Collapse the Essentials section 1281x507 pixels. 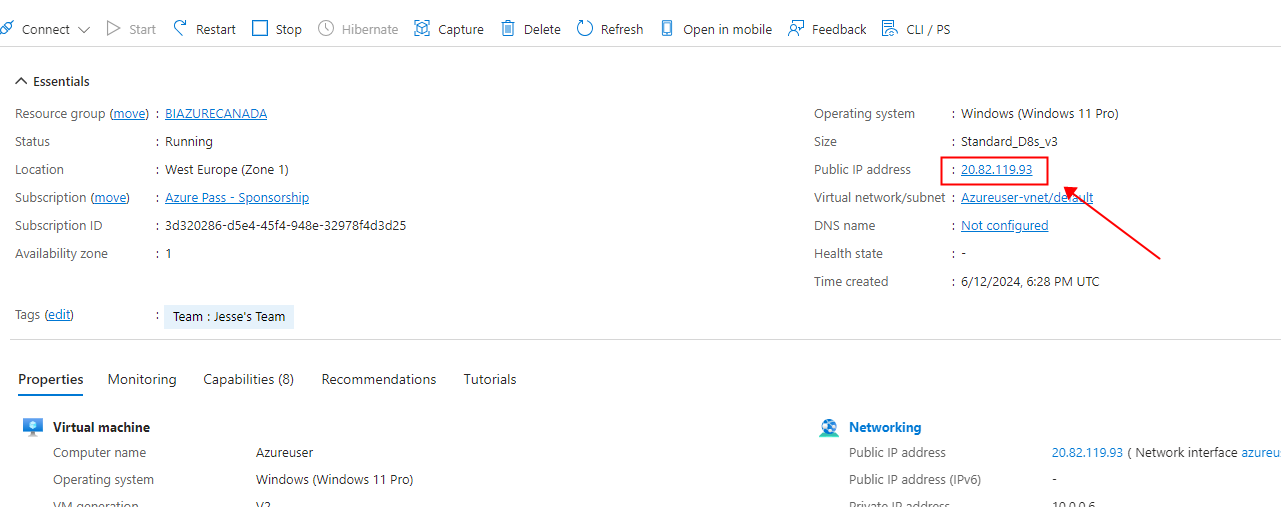coord(21,81)
